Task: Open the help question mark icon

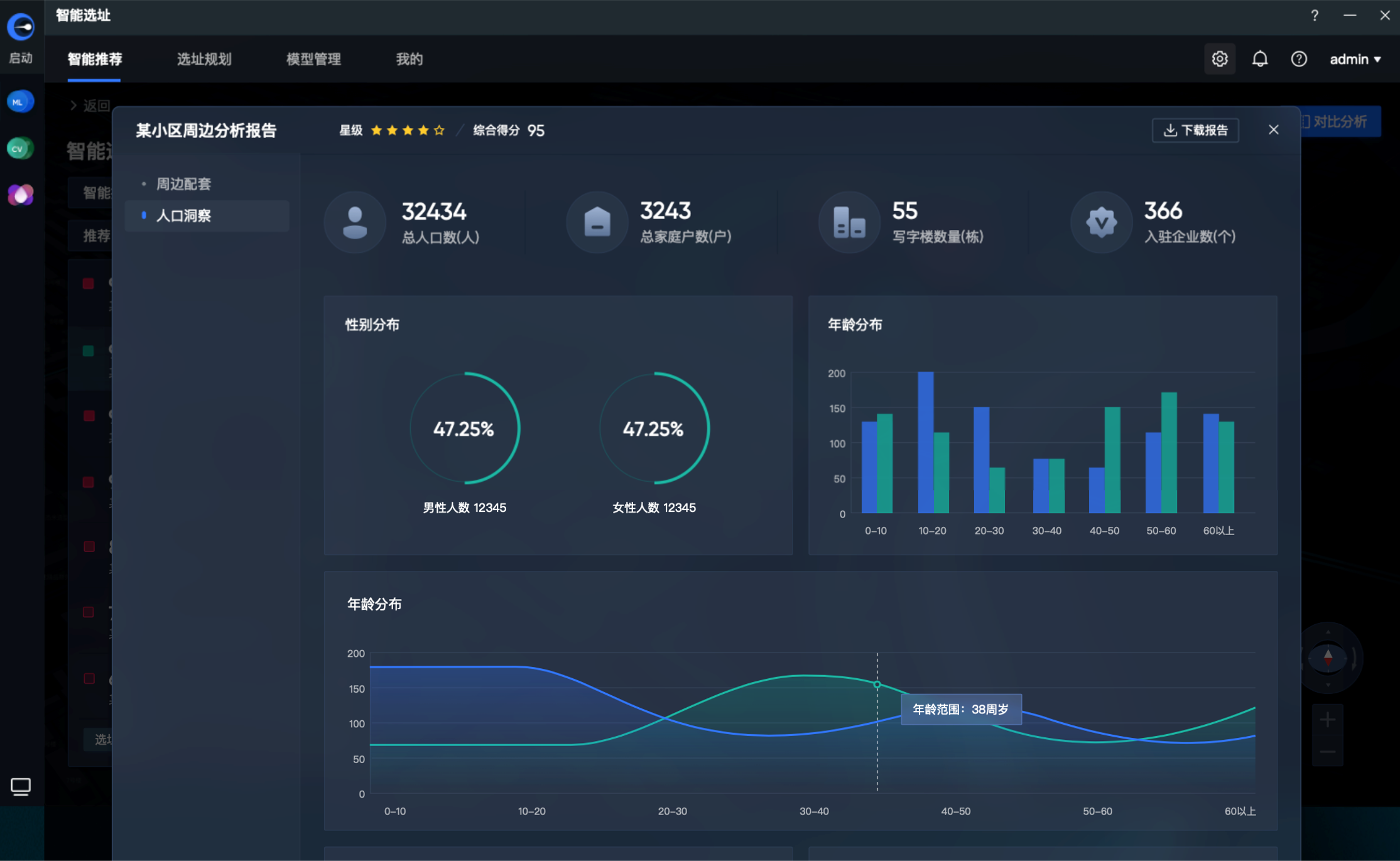Action: tap(1299, 58)
